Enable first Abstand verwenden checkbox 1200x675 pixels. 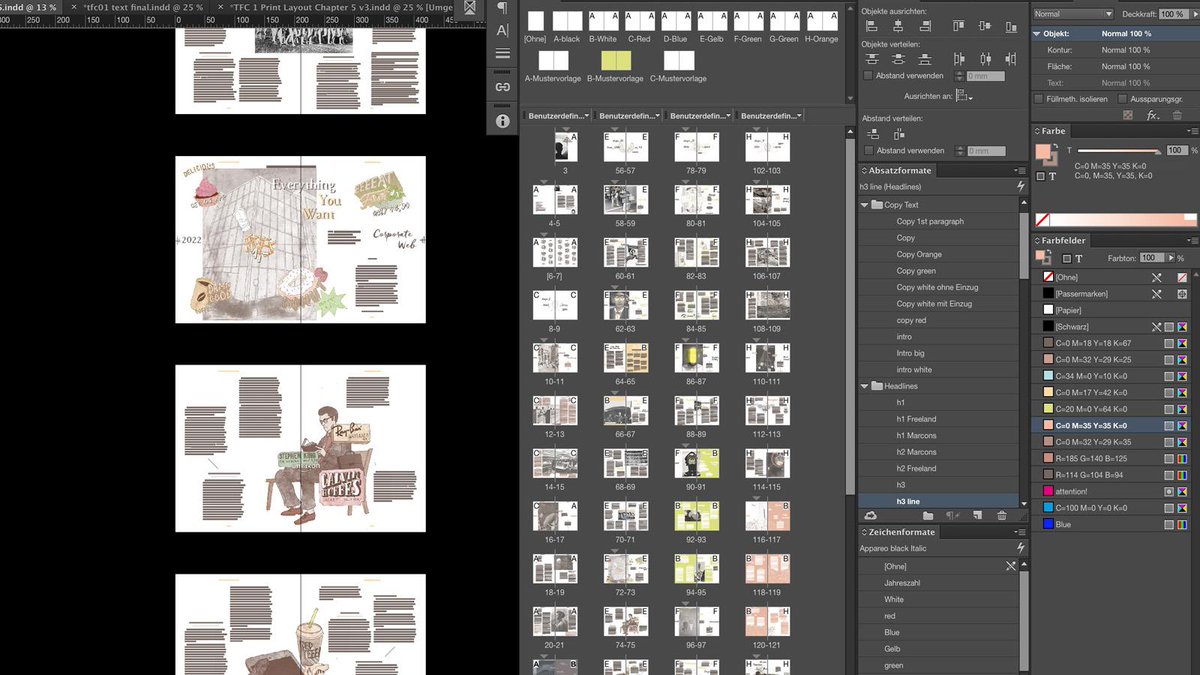coord(868,76)
